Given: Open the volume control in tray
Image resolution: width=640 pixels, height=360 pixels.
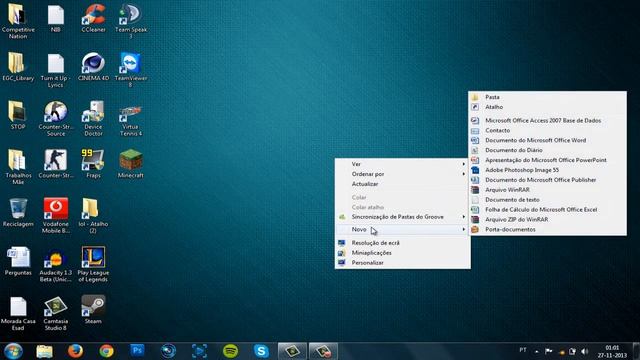Looking at the screenshot, I should click(x=584, y=351).
